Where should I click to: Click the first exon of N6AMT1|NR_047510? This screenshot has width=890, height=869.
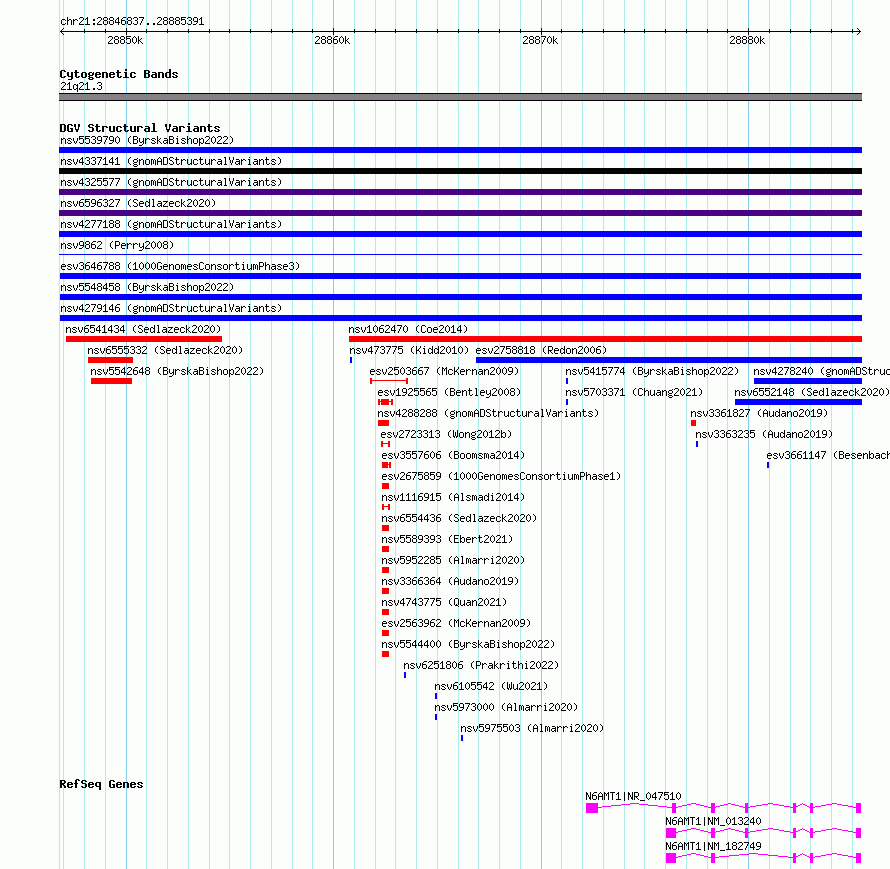(x=592, y=808)
